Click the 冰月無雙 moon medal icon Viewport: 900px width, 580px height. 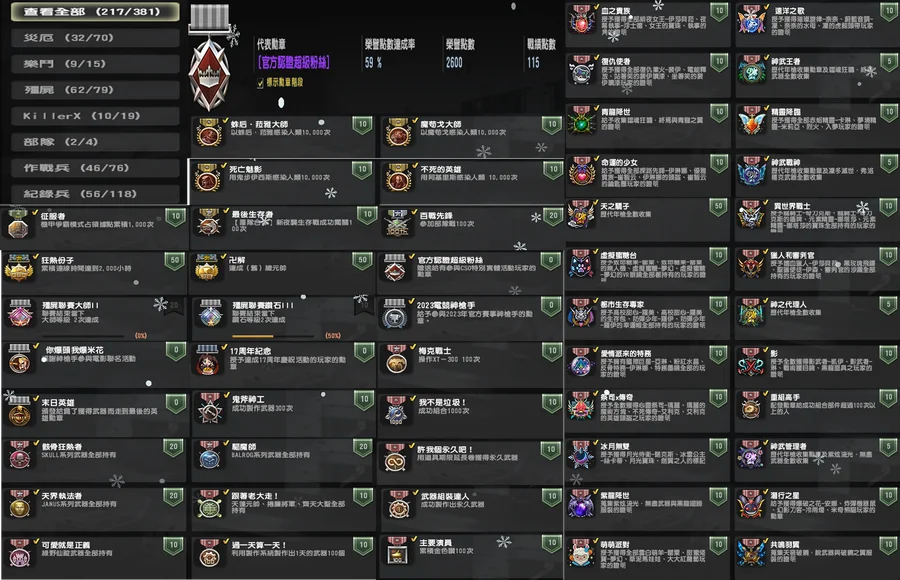(x=581, y=455)
